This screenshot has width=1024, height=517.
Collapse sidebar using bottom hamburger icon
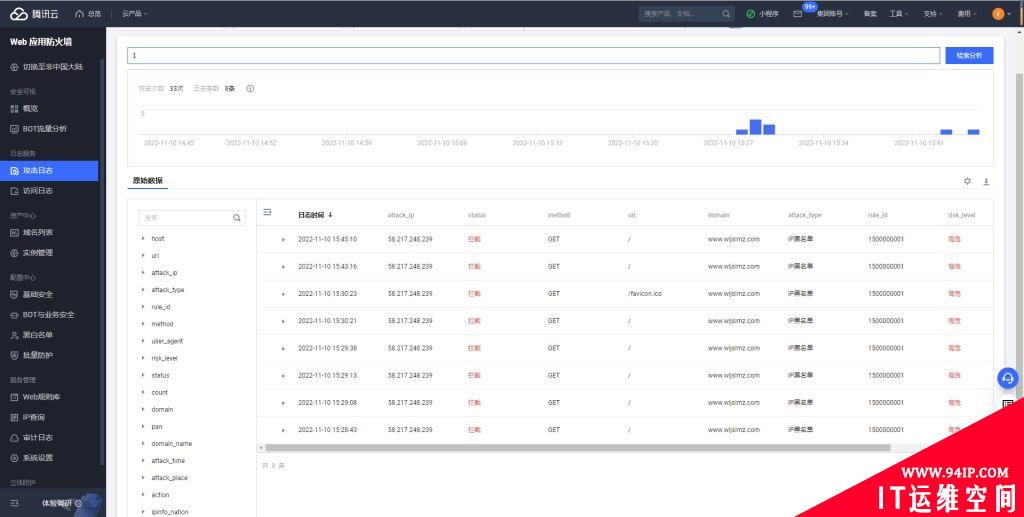point(14,503)
